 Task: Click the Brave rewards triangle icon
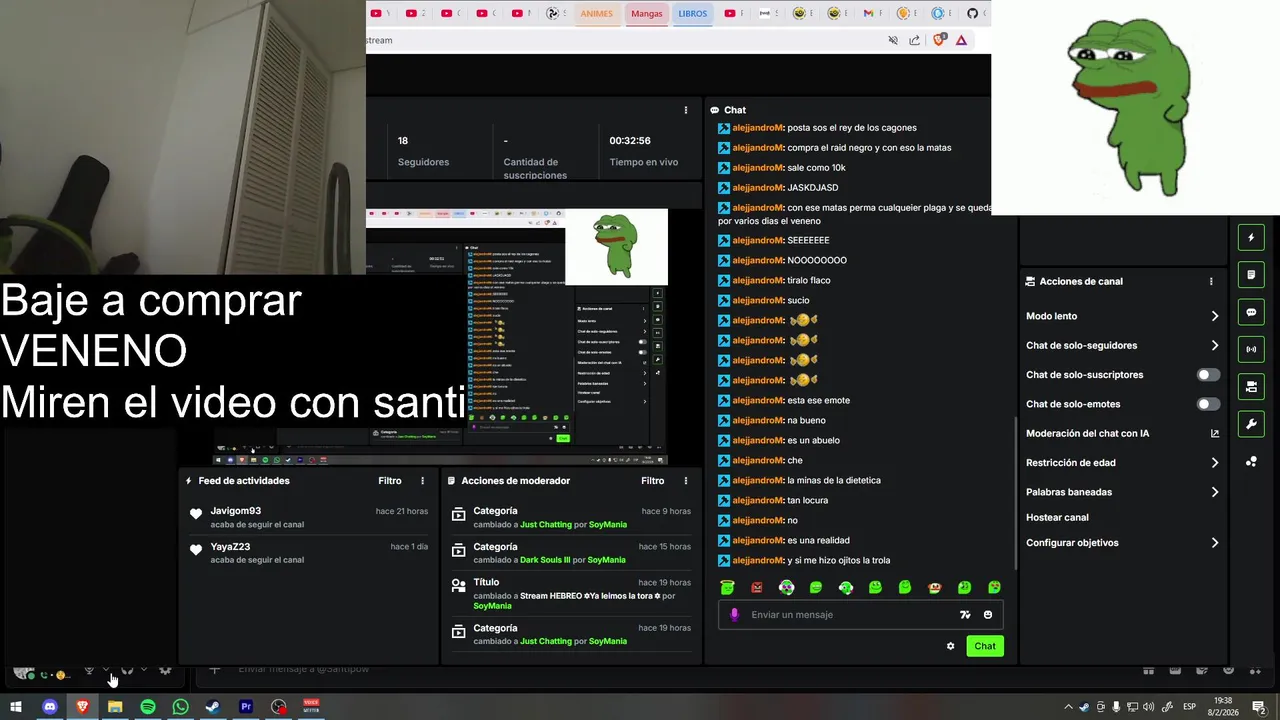(x=961, y=40)
